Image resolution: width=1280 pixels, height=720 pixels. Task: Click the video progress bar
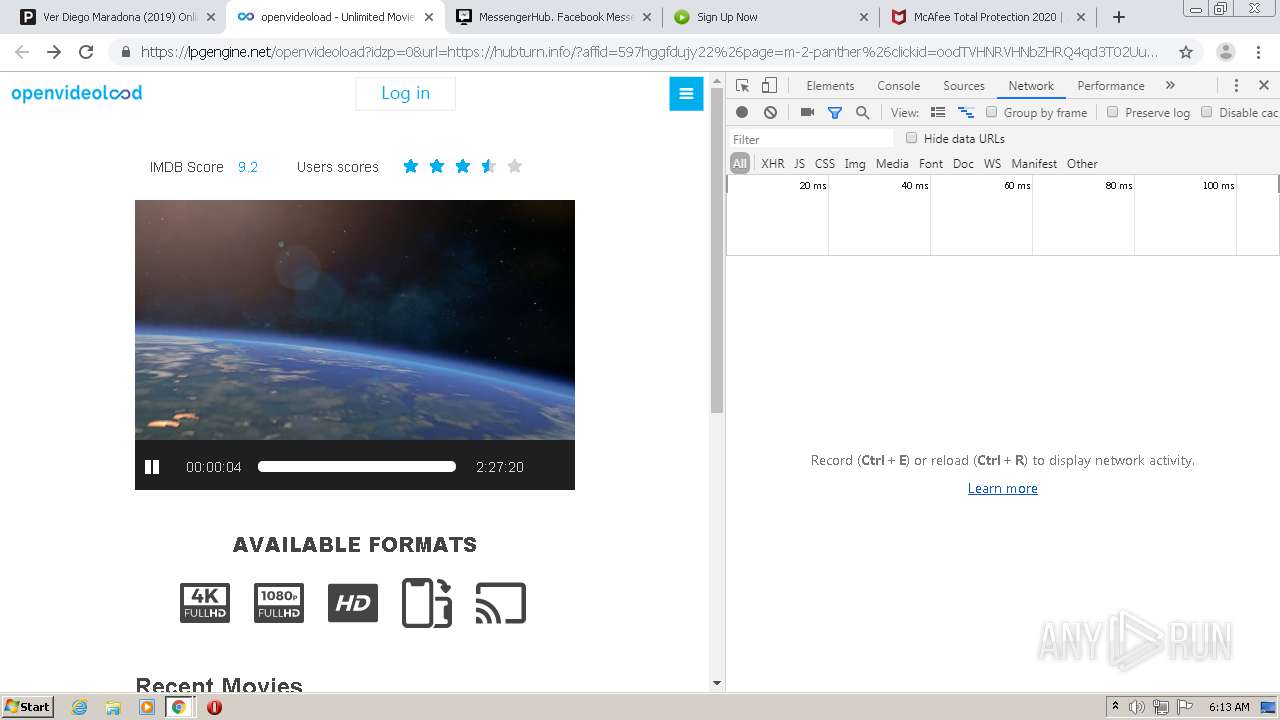click(357, 467)
